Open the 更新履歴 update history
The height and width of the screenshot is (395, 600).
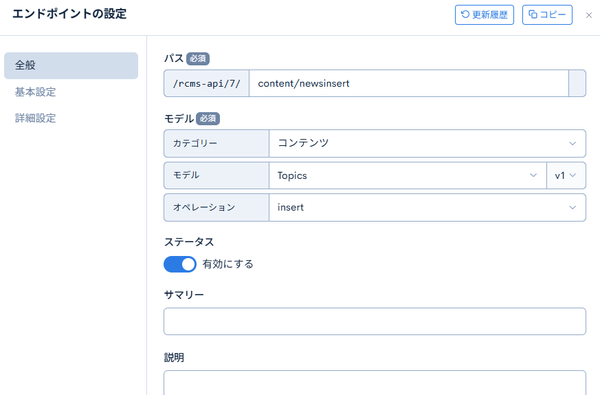pos(484,15)
